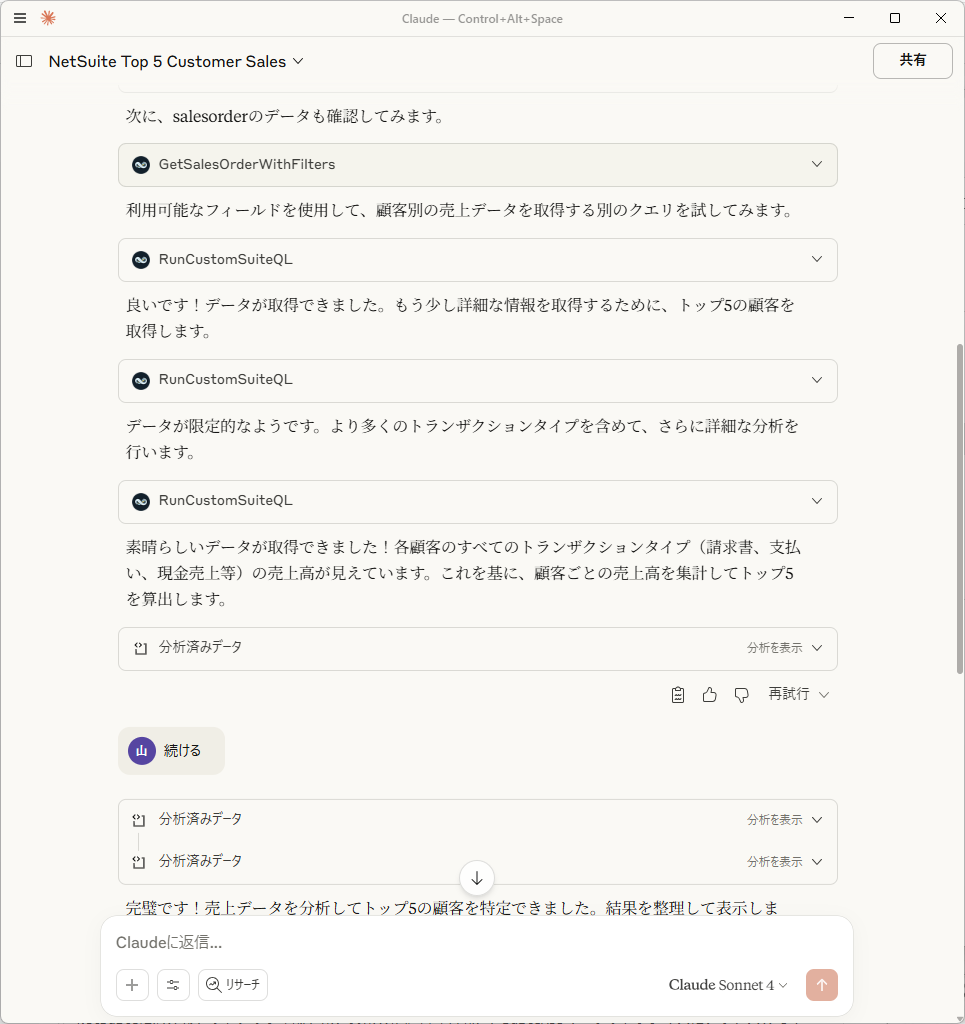The height and width of the screenshot is (1024, 965).
Task: Click the リサーチ research button
Action: click(233, 985)
